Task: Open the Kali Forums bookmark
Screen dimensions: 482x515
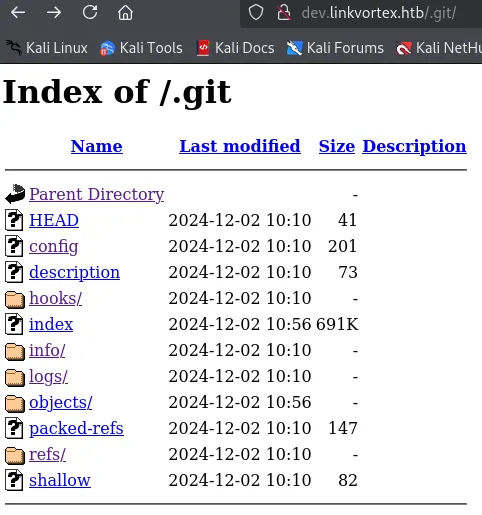Action: point(335,48)
